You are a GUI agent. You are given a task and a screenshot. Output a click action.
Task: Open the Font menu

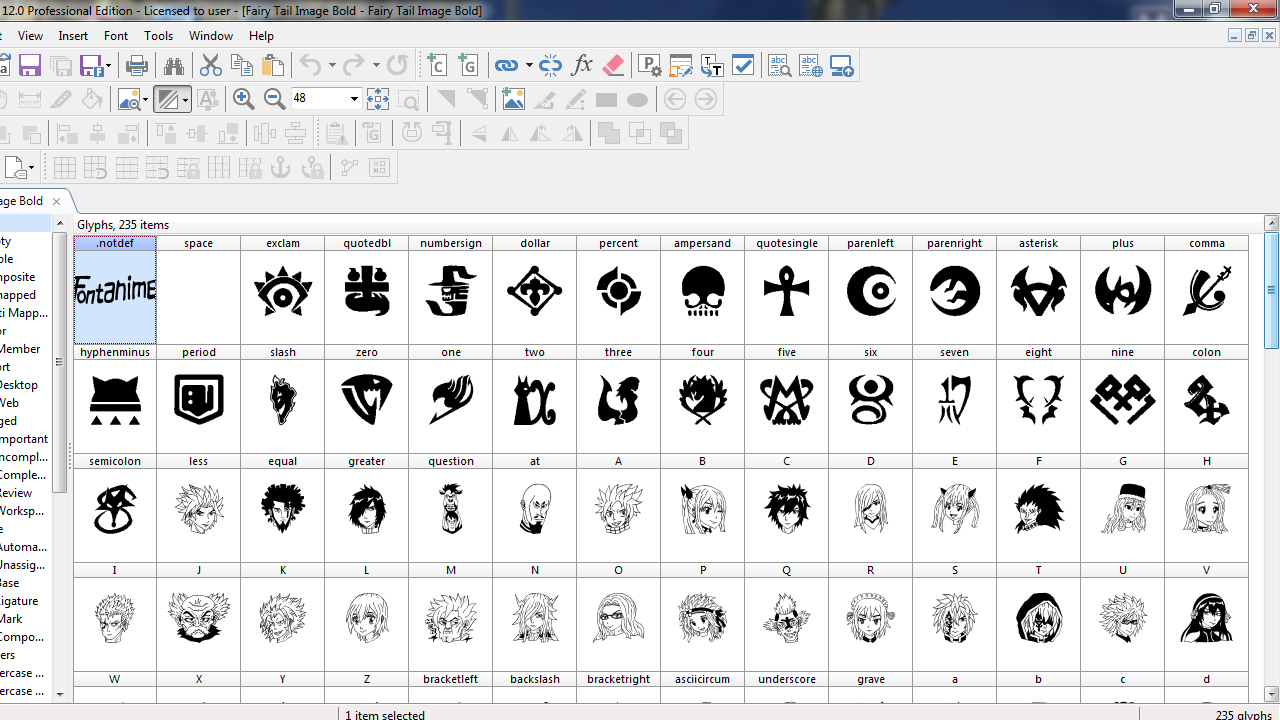[x=116, y=36]
